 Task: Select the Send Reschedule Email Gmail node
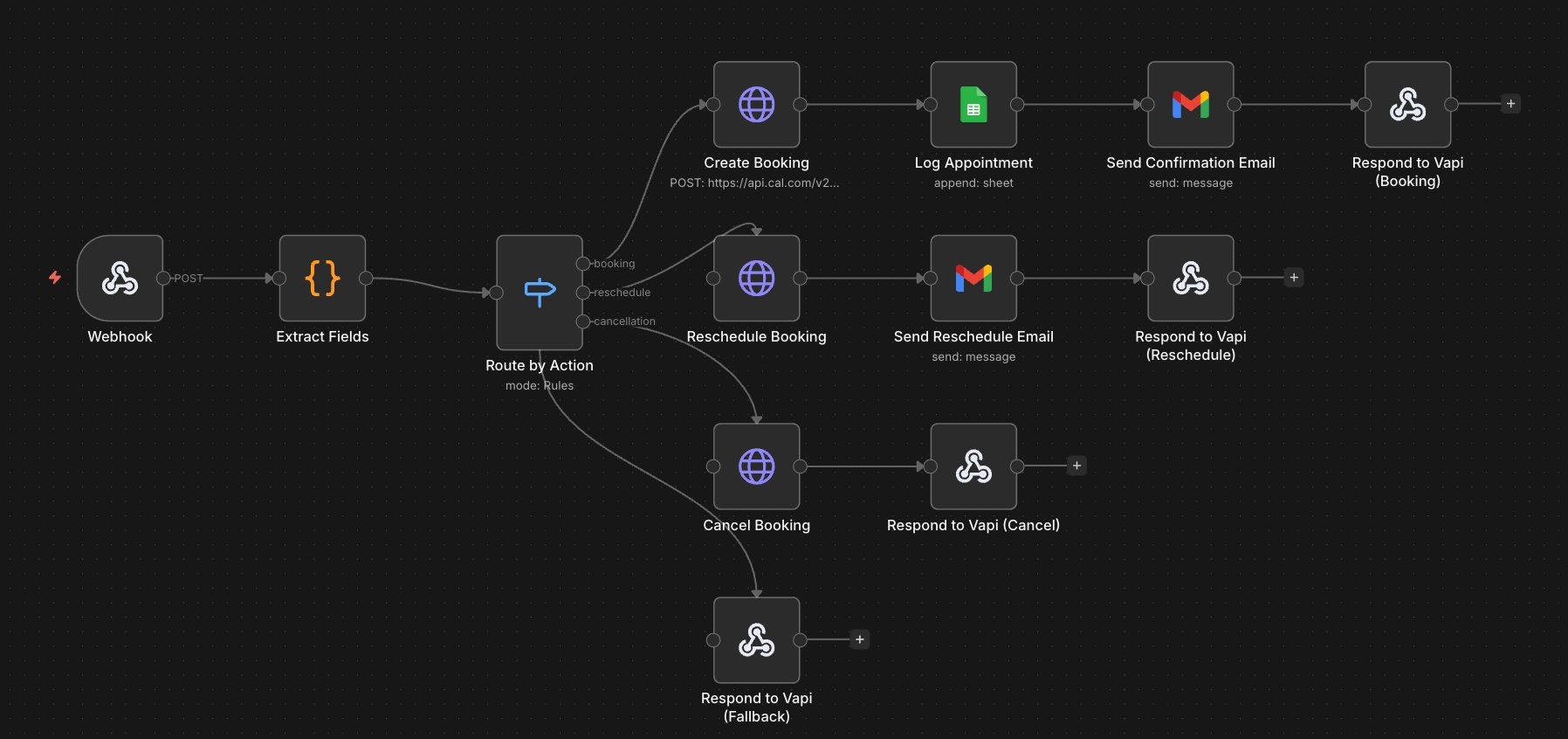tap(973, 278)
